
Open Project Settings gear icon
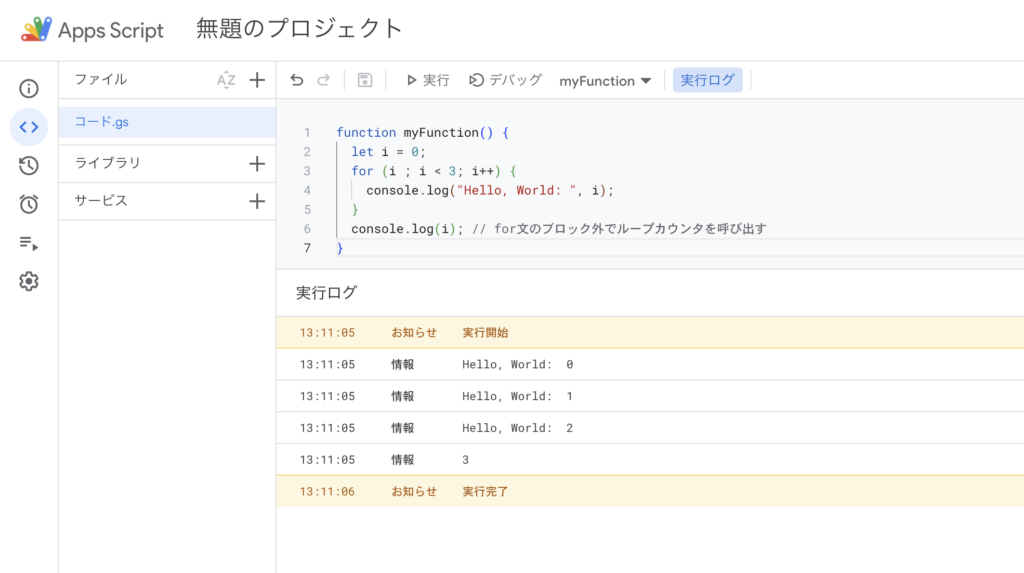click(29, 282)
